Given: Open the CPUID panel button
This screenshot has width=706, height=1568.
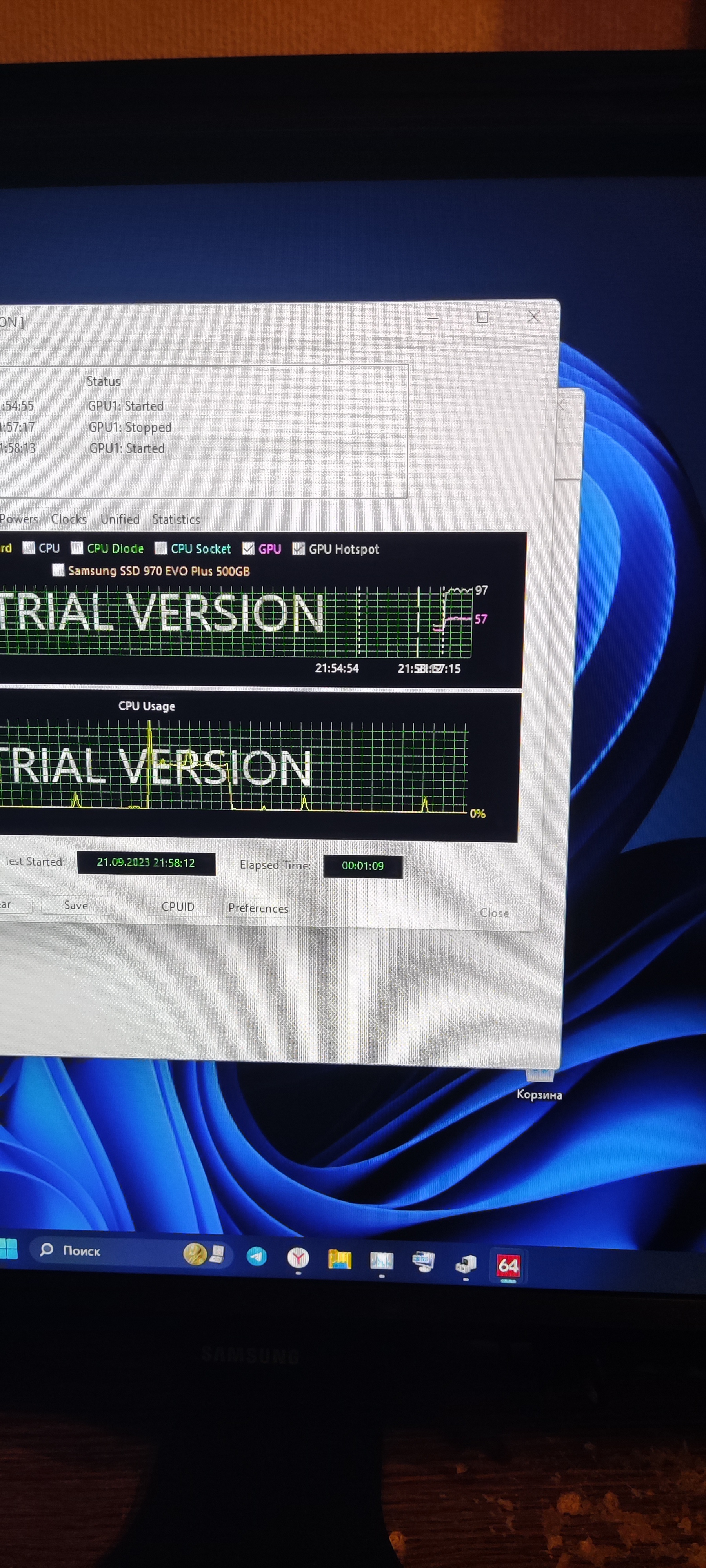Looking at the screenshot, I should [x=178, y=906].
